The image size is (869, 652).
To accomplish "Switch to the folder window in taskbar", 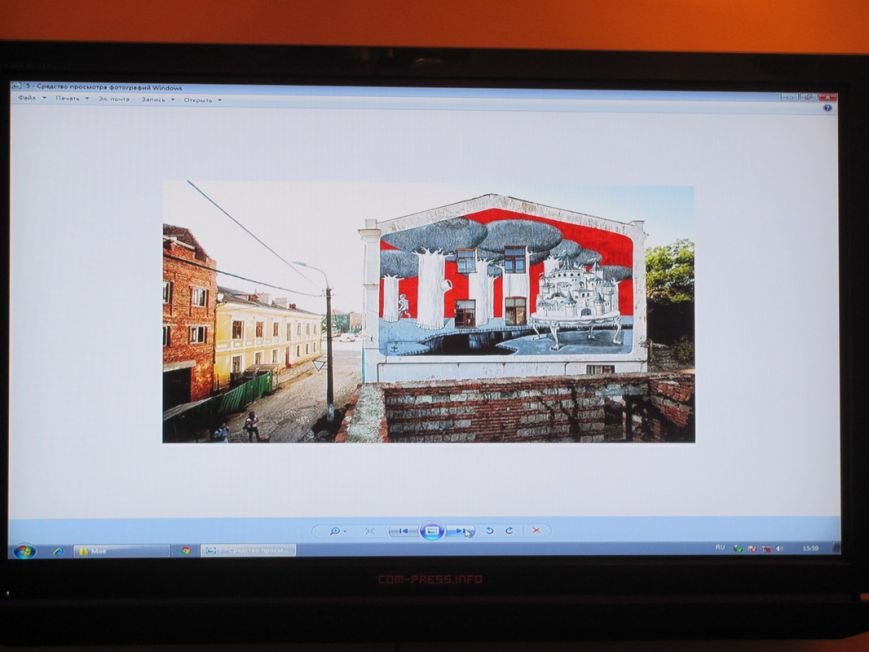I will tap(122, 551).
